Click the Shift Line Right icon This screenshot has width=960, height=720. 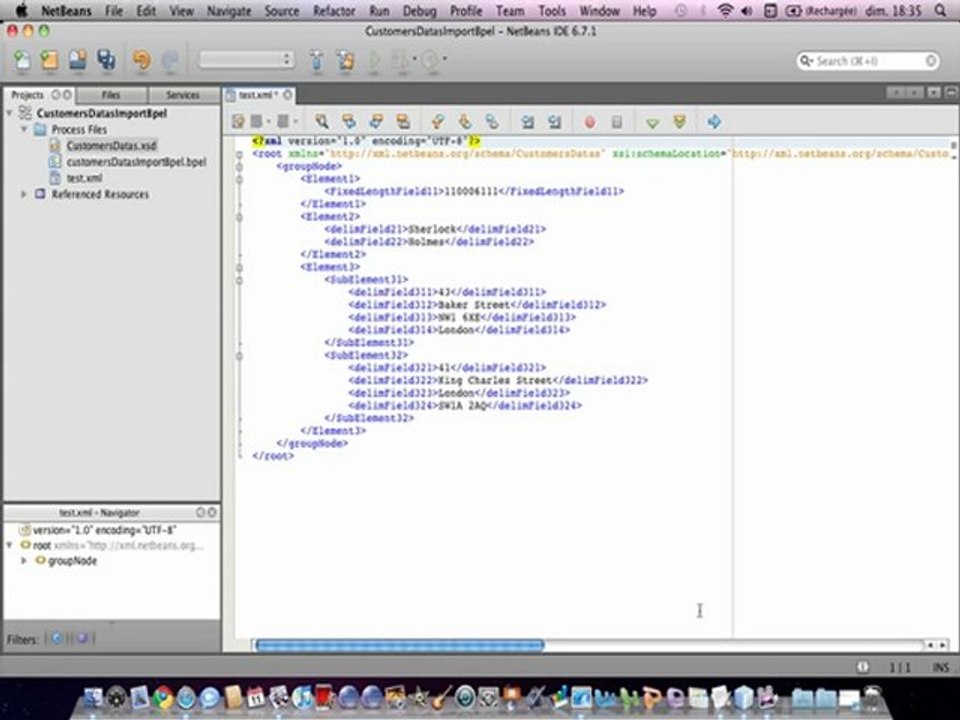pos(555,121)
